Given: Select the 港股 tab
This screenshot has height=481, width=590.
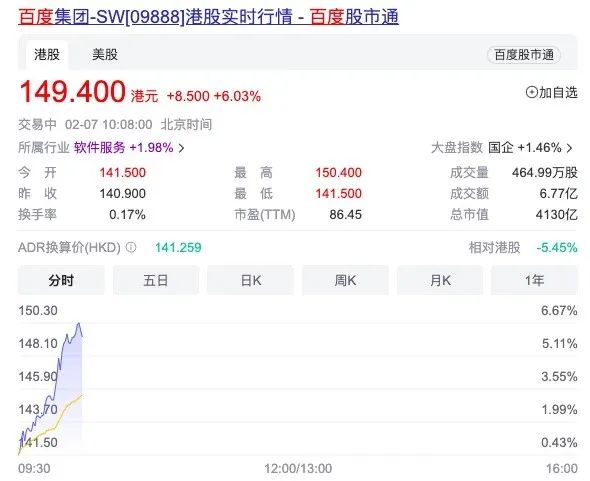Looking at the screenshot, I should click(47, 55).
